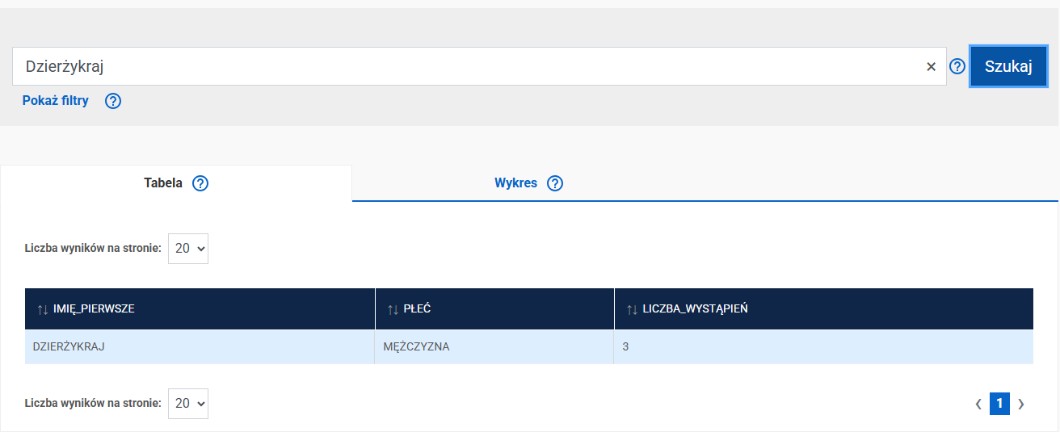Open the bottom results-per-page dropdown
Screen dimensions: 1060x432
[189, 403]
